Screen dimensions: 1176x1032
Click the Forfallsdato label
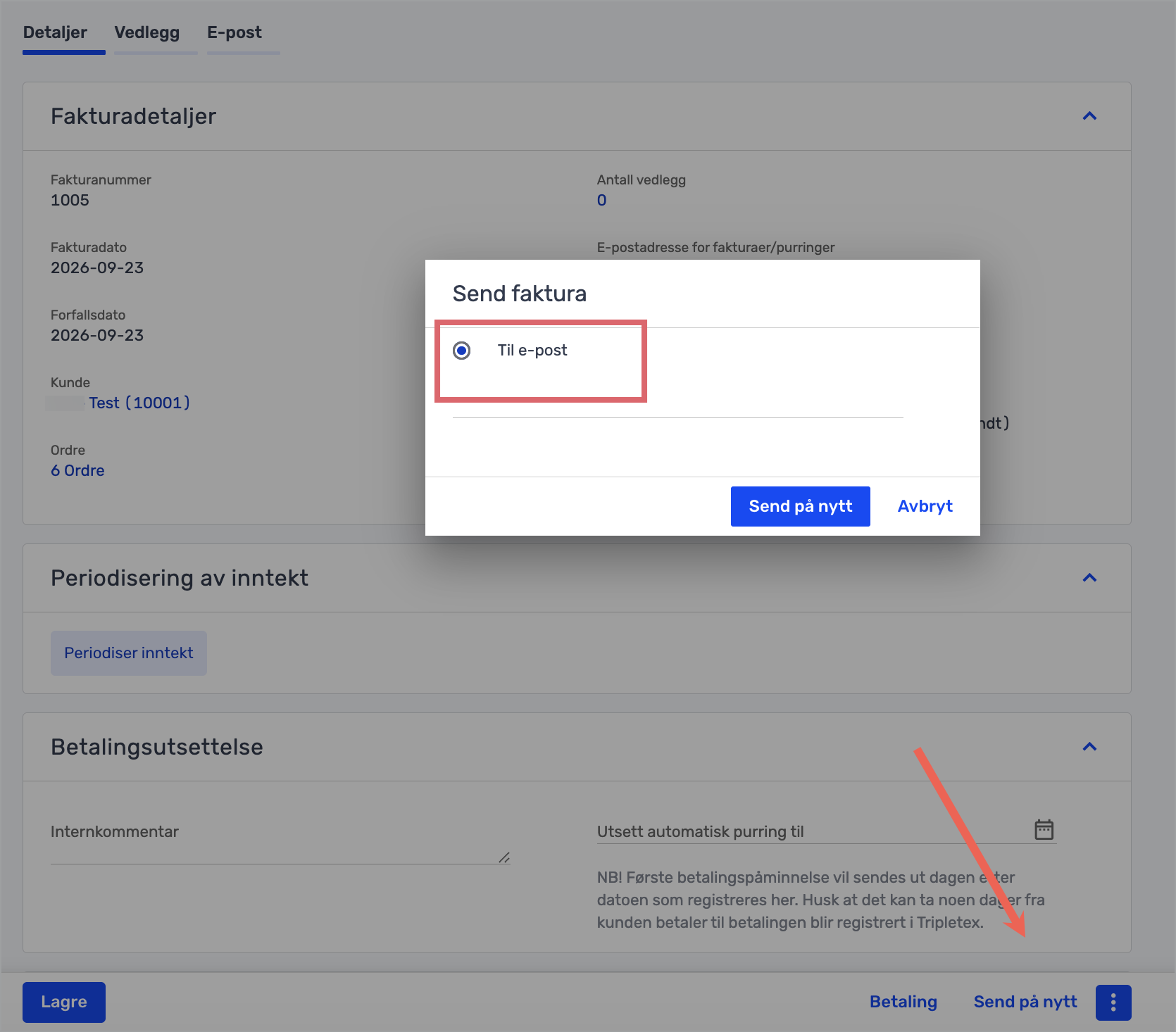coord(88,315)
